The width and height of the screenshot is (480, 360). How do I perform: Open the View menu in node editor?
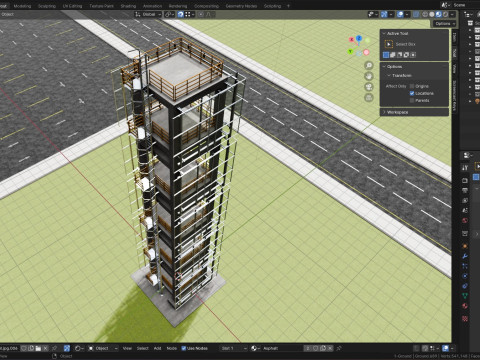click(127, 348)
